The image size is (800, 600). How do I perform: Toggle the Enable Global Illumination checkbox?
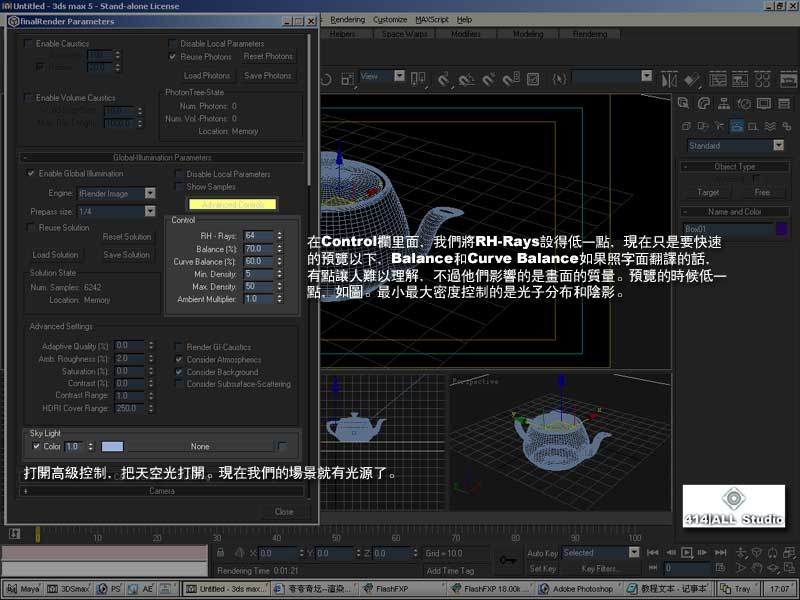click(x=31, y=173)
